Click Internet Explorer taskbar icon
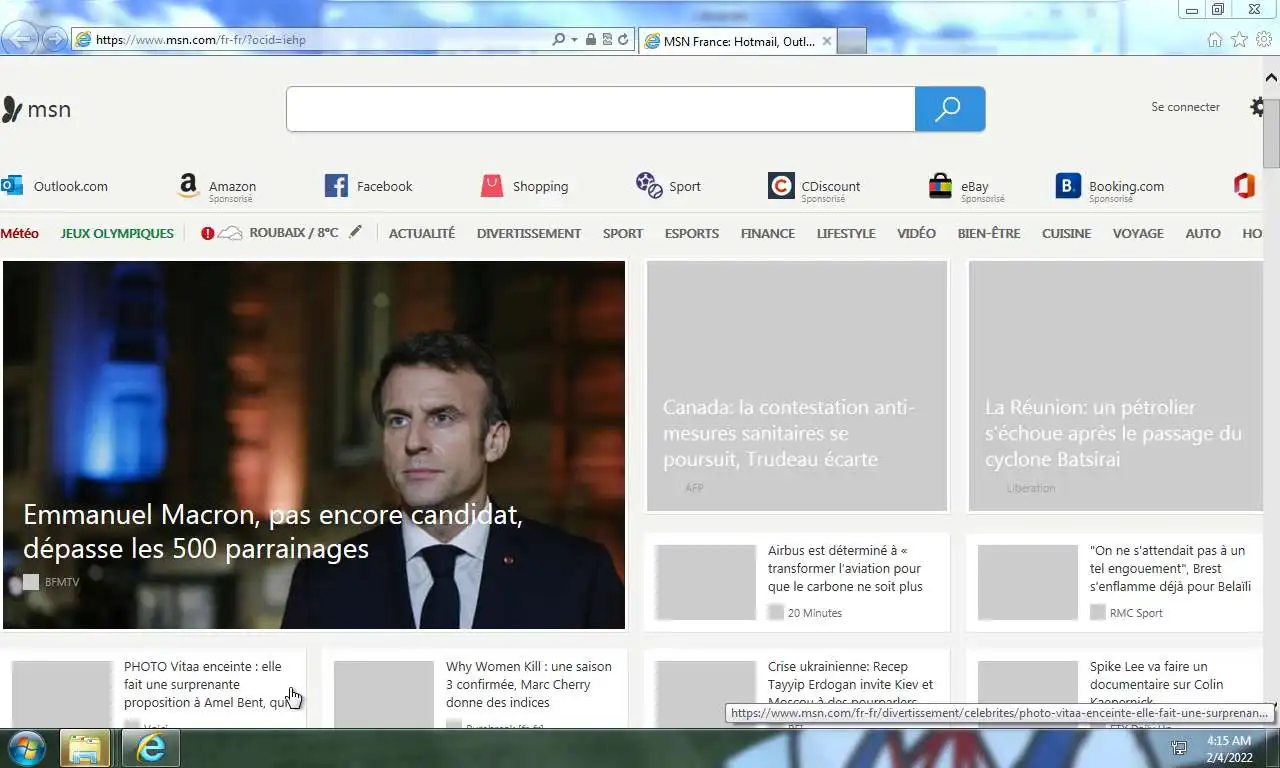Viewport: 1280px width, 768px height. pyautogui.click(x=151, y=748)
